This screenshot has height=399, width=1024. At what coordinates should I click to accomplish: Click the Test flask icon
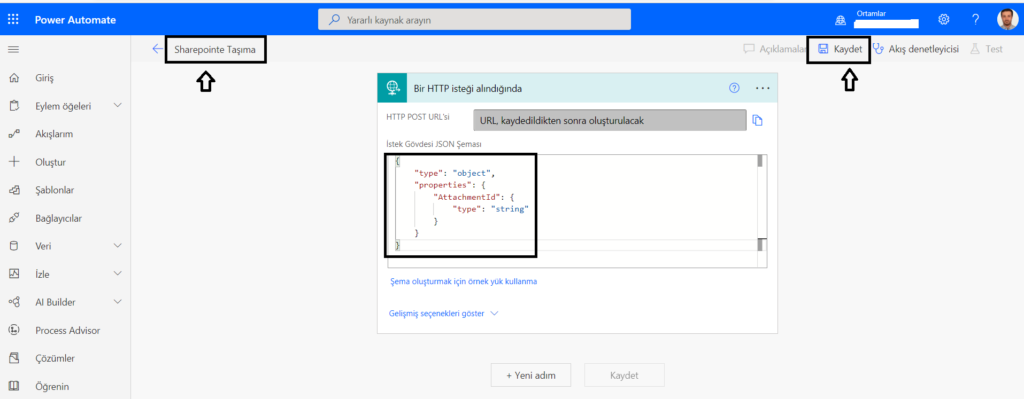pos(975,49)
